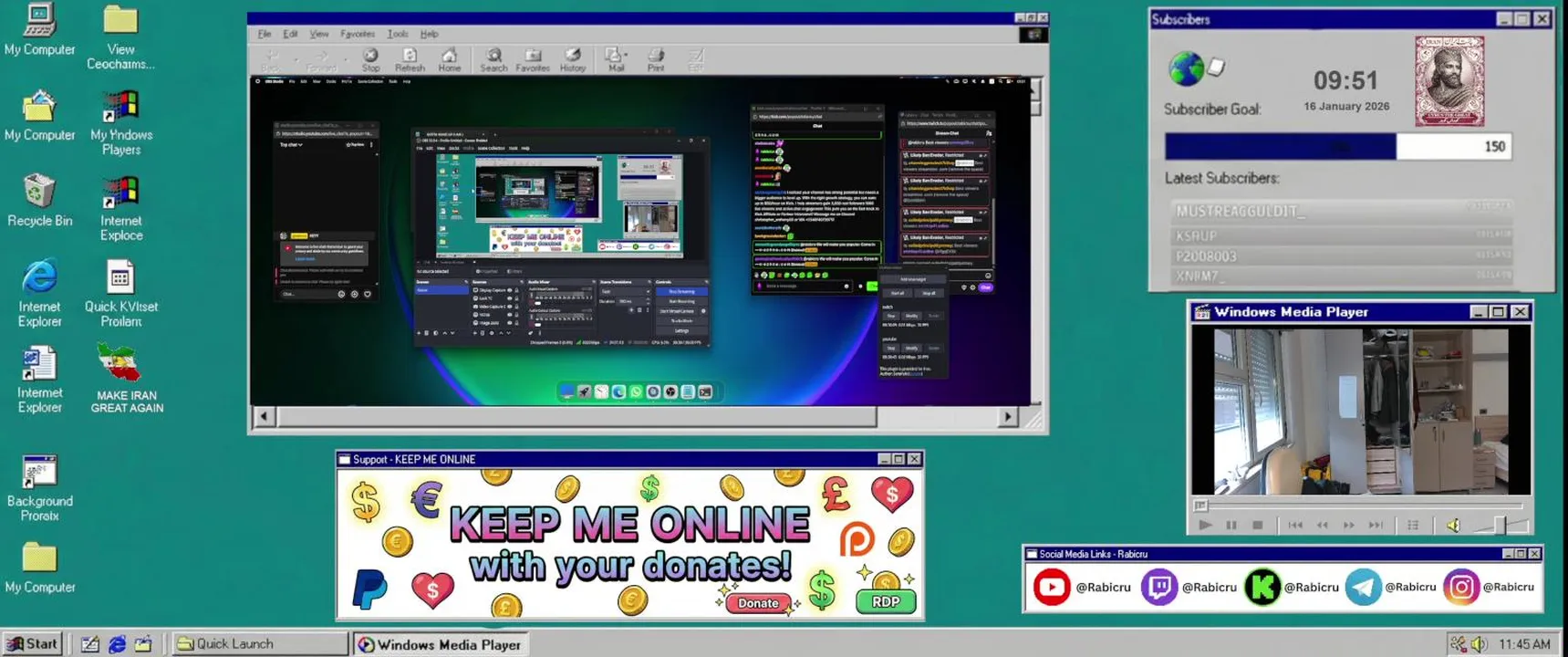Skip to previous track in Media Player
This screenshot has width=1568, height=657.
point(1295,525)
